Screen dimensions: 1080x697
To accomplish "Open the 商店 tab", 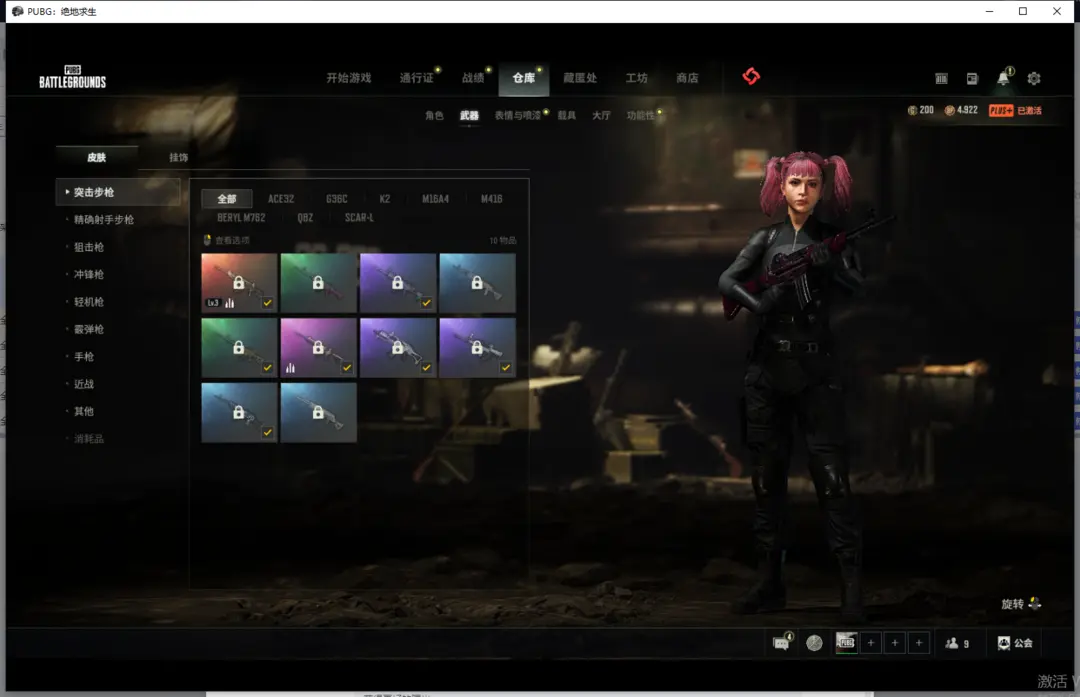I will (x=687, y=78).
